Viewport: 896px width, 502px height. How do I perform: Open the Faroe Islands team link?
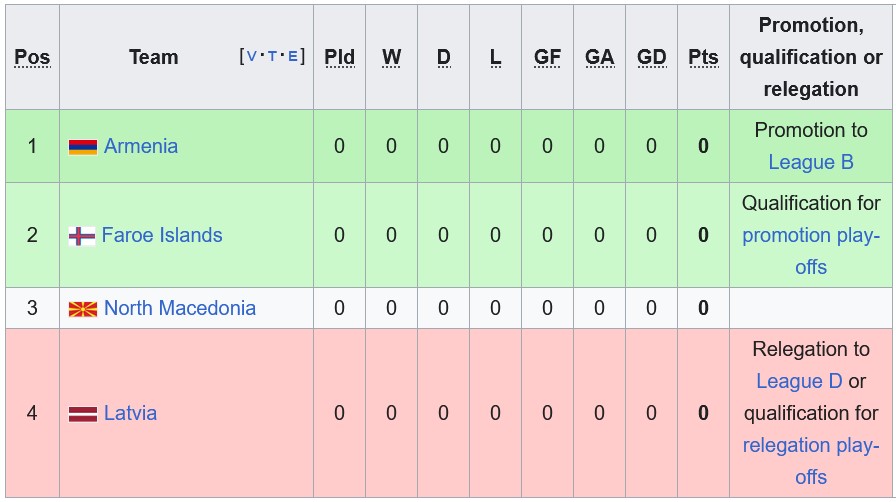tap(162, 235)
